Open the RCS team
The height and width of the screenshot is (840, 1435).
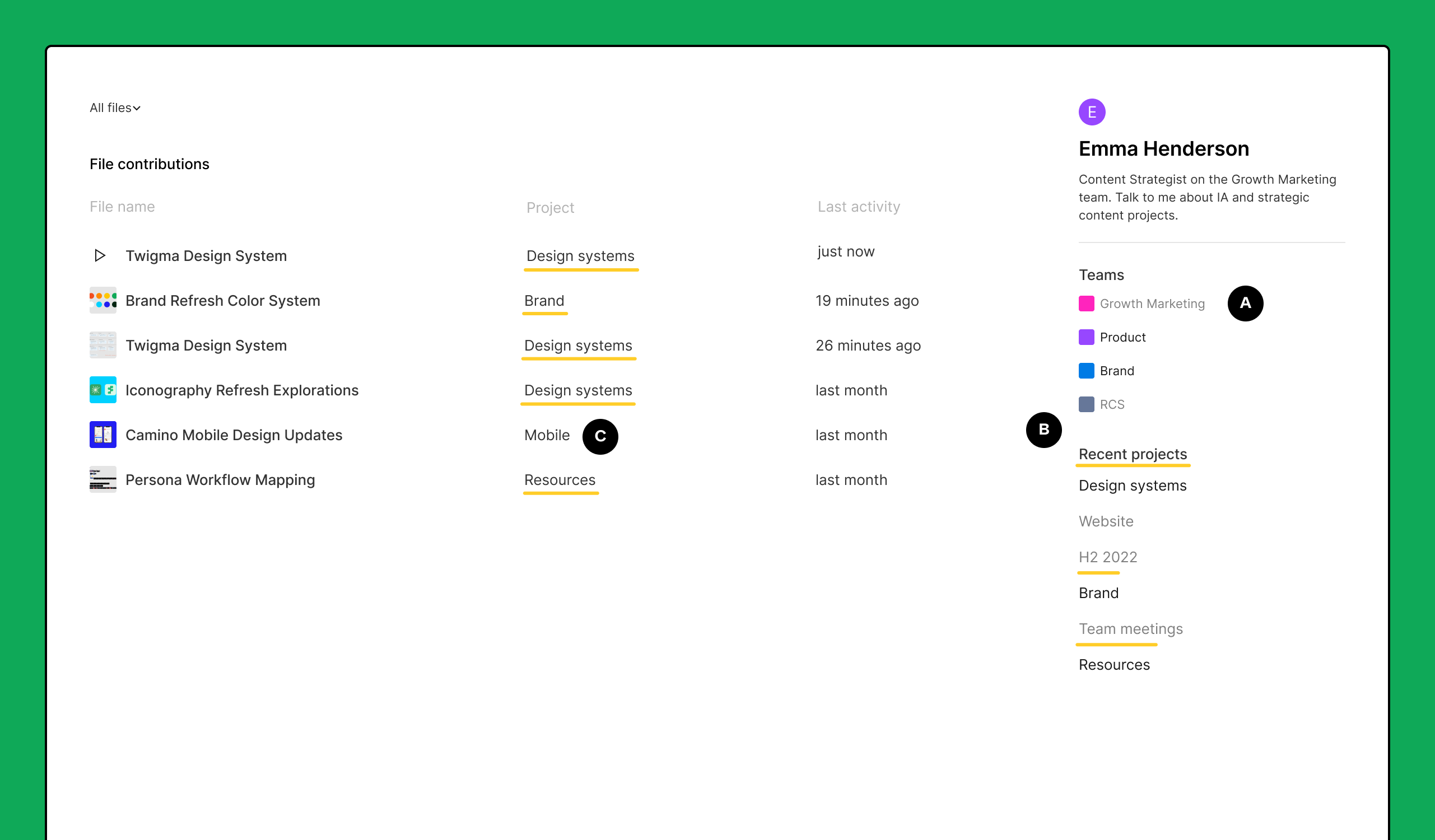1112,405
